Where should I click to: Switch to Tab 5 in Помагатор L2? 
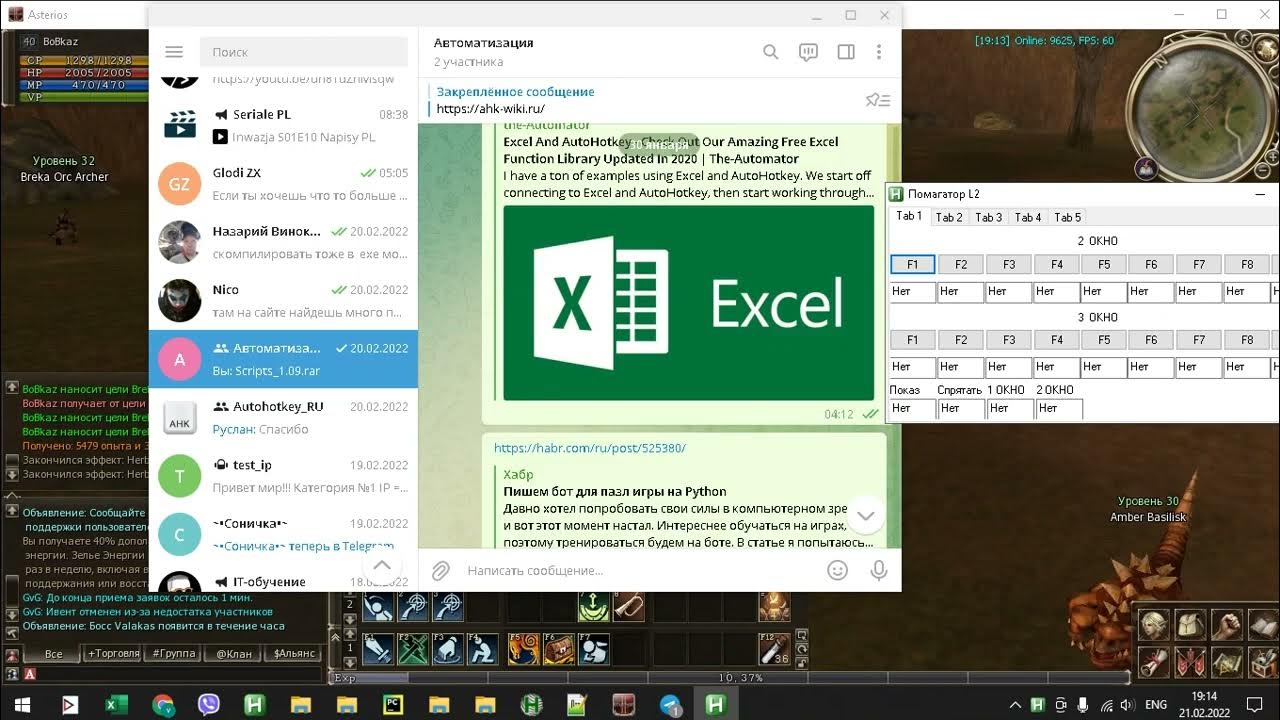pyautogui.click(x=1068, y=217)
